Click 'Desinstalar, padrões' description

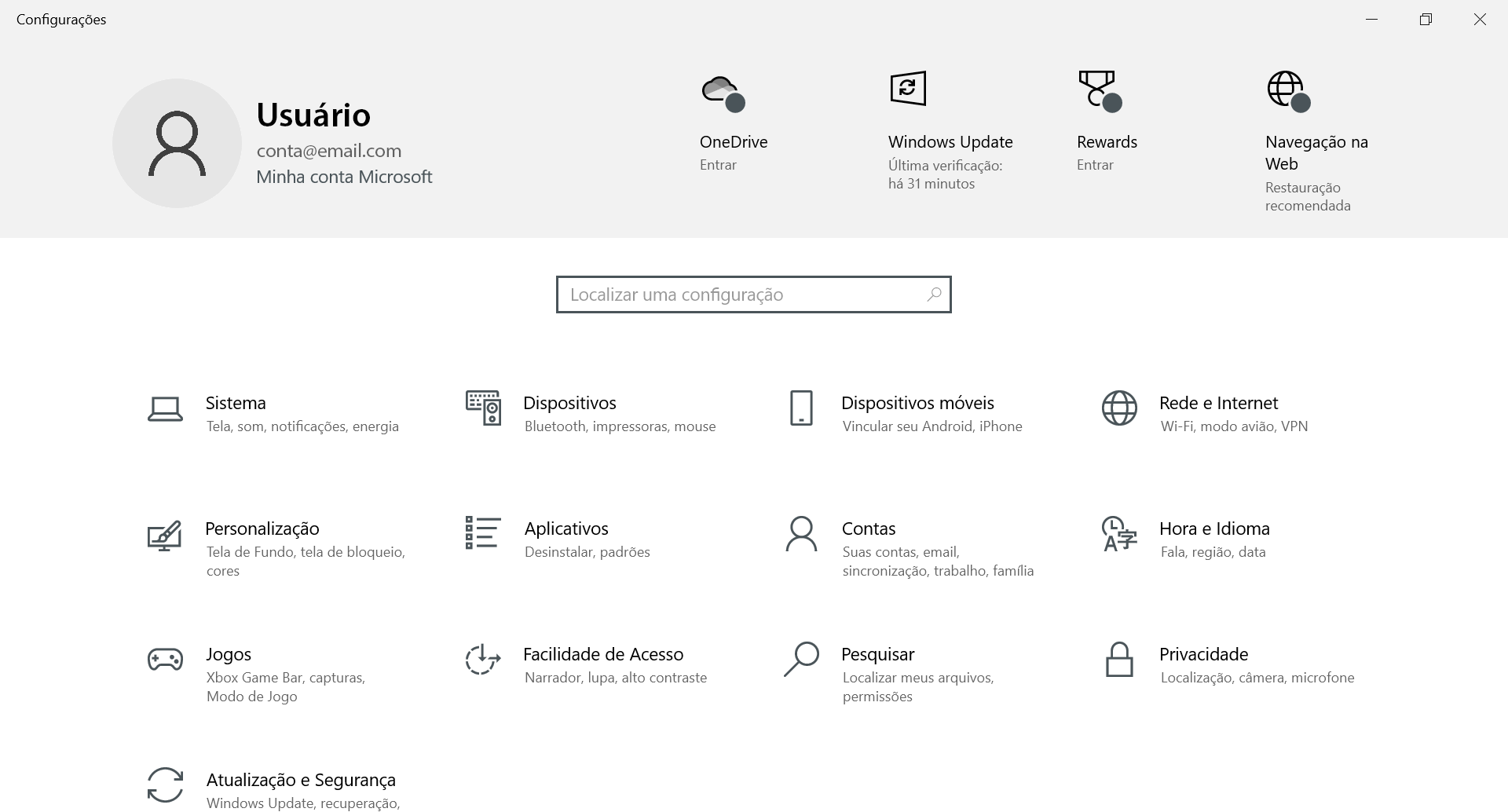[587, 552]
